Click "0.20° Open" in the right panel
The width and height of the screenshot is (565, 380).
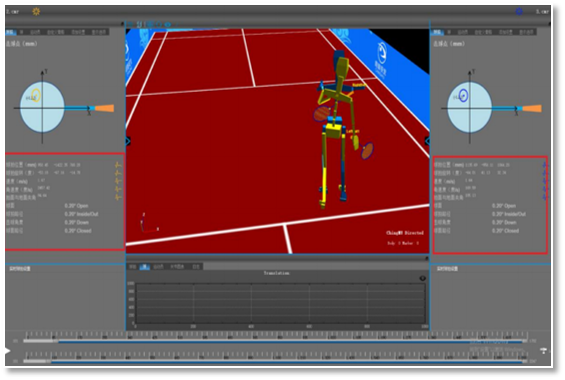504,206
